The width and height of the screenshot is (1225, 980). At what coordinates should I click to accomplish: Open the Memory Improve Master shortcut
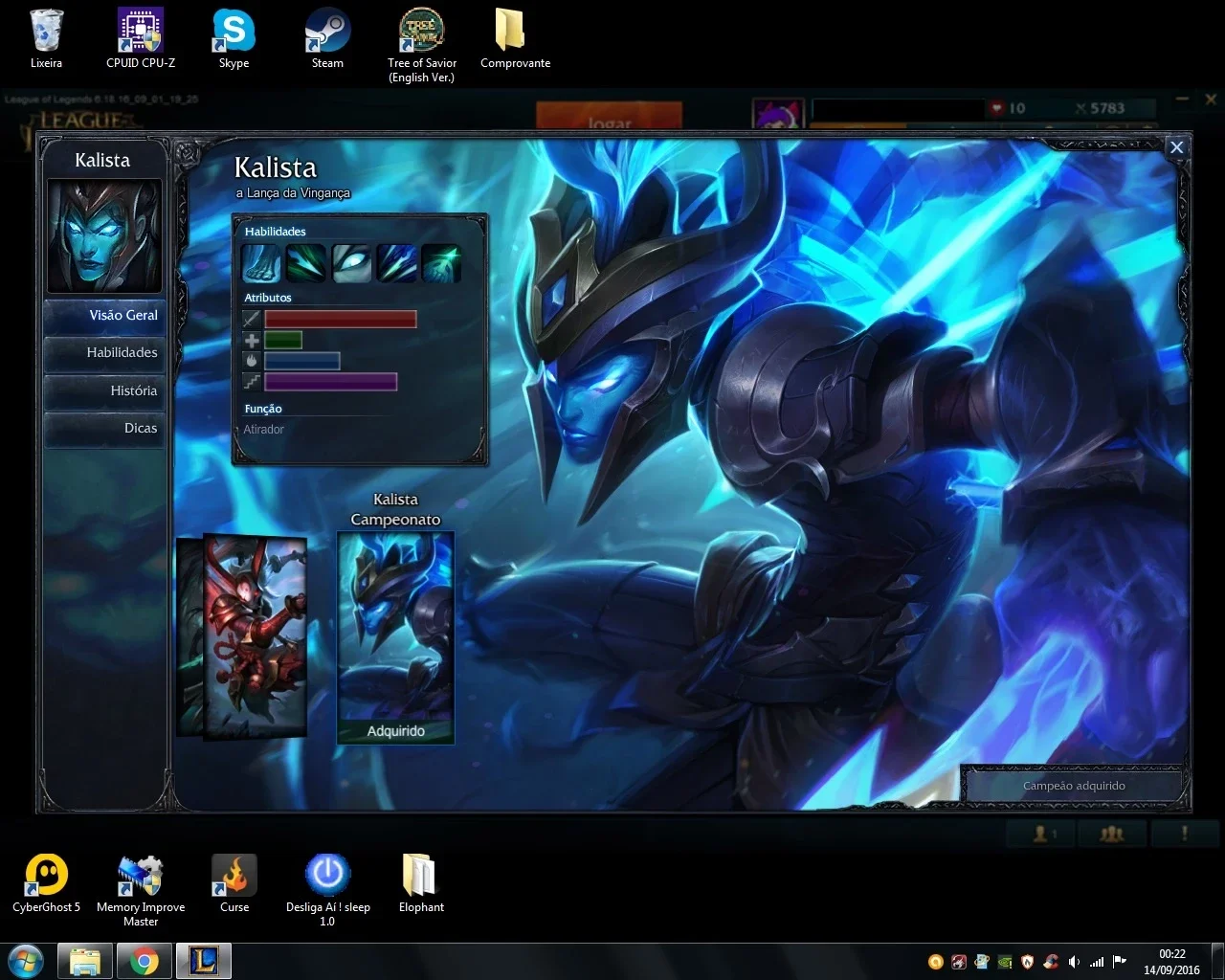(x=141, y=890)
